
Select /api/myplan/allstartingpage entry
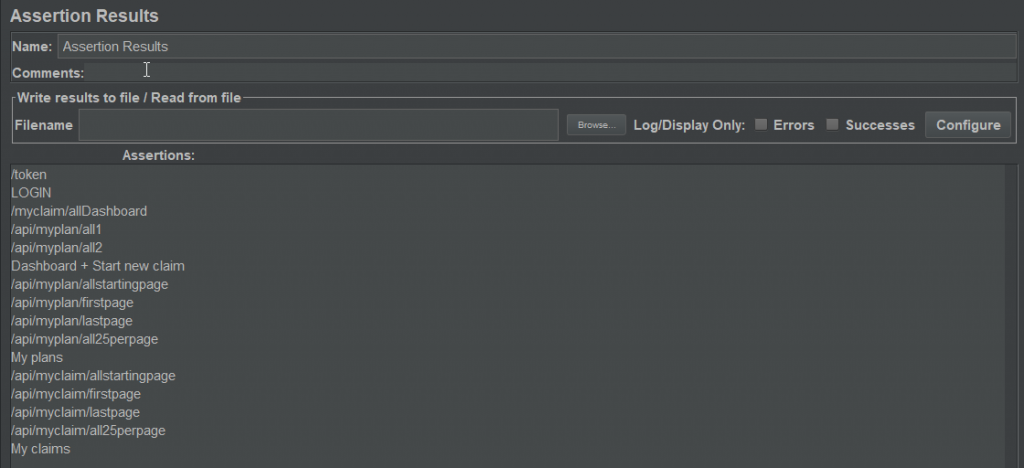[89, 285]
